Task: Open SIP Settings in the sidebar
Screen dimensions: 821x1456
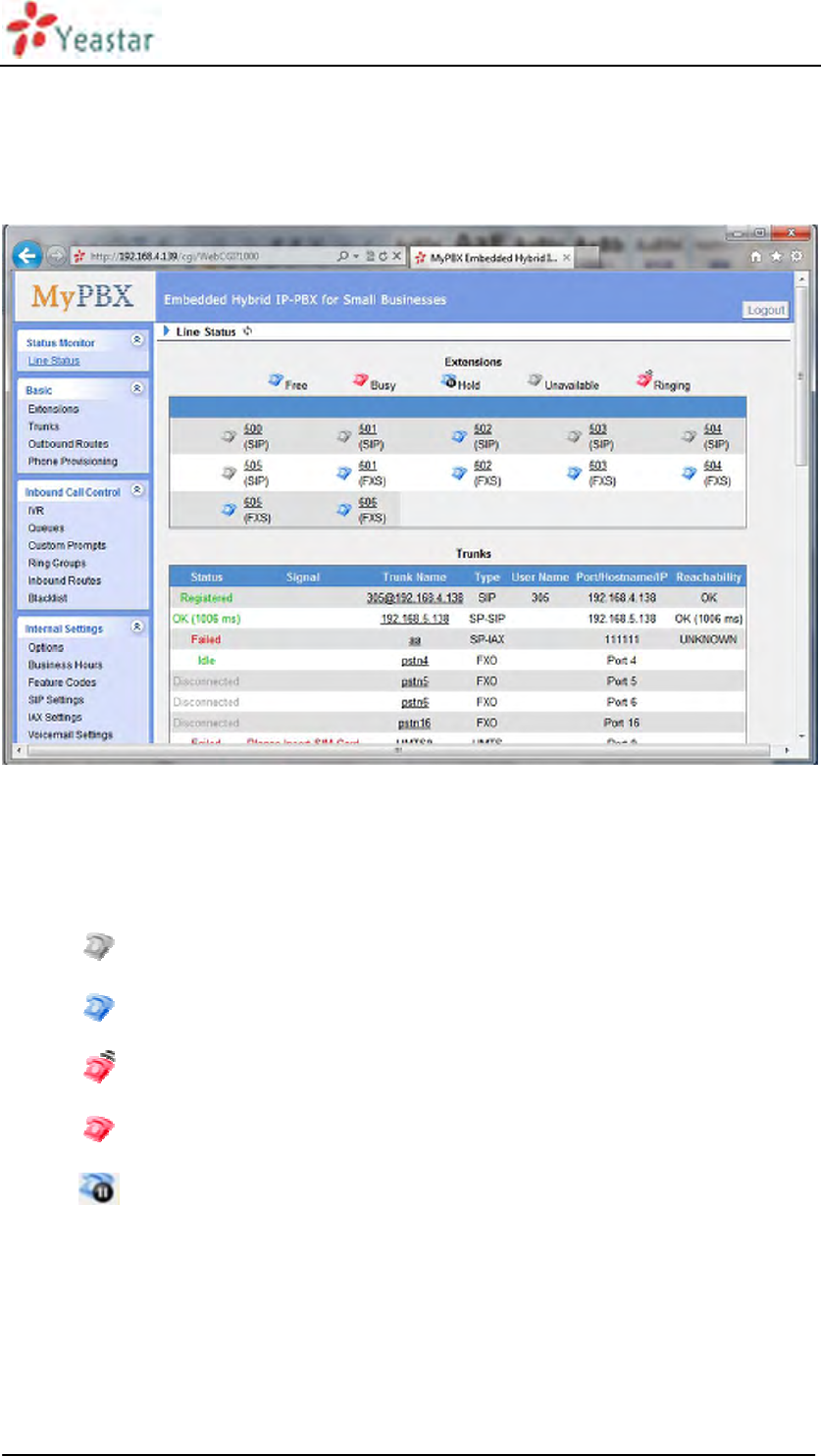Action: coord(56,700)
